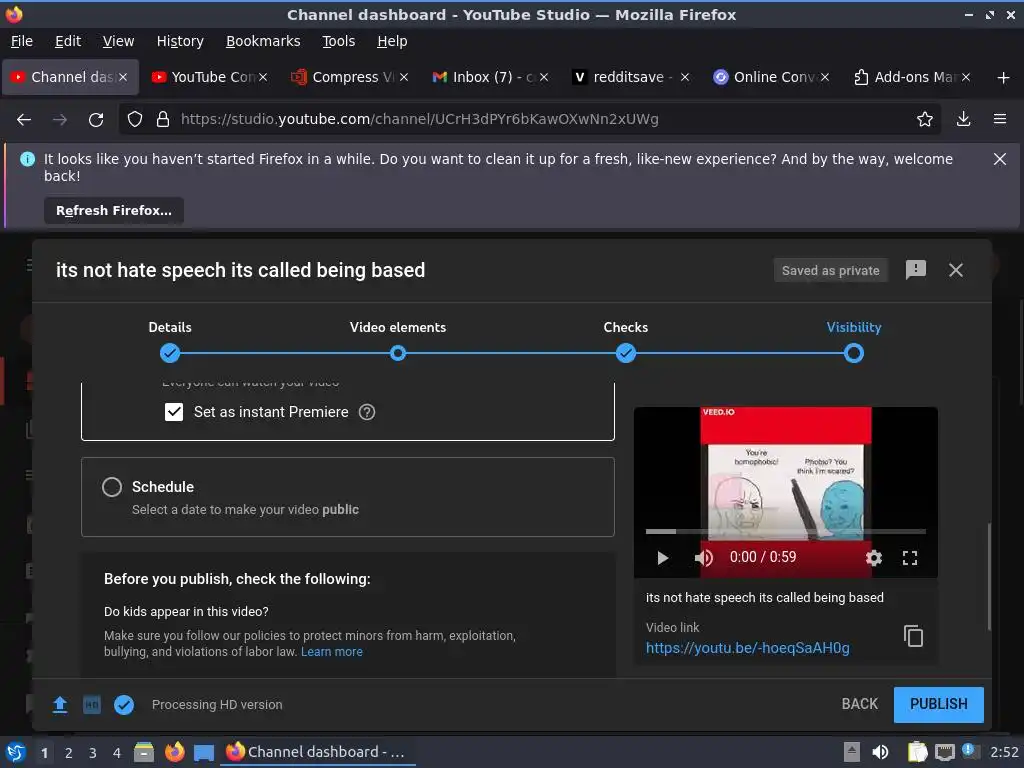Click the upload status arrow icon
This screenshot has height=768, width=1024.
[x=60, y=705]
